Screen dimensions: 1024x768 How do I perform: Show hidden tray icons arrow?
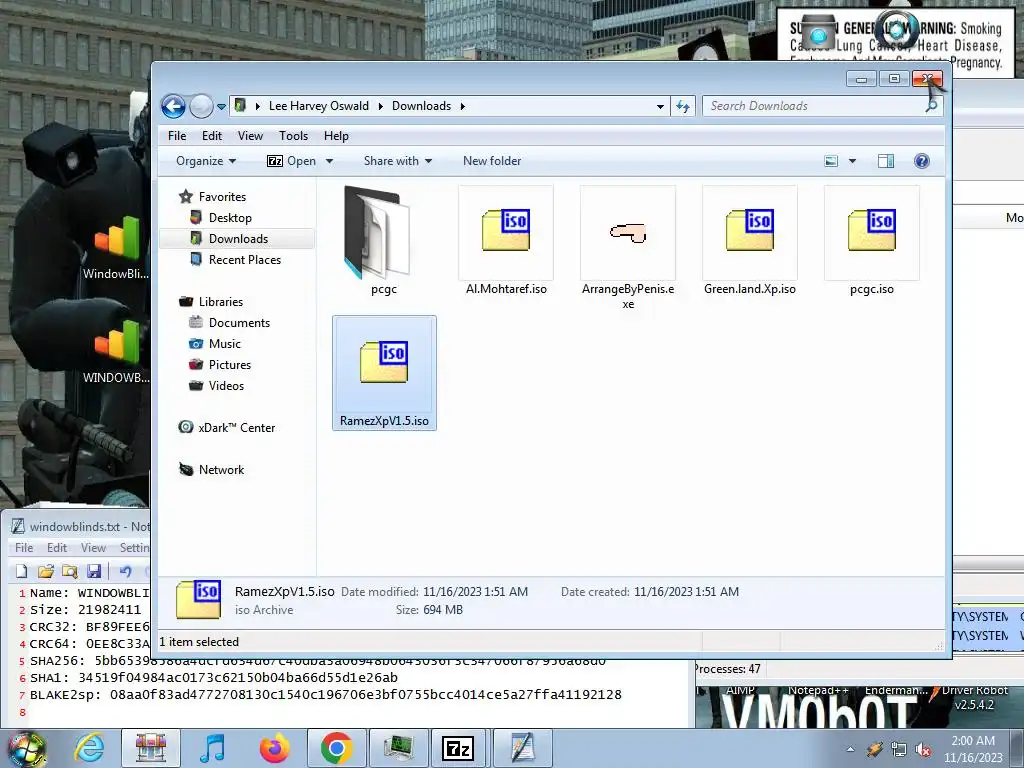click(850, 750)
